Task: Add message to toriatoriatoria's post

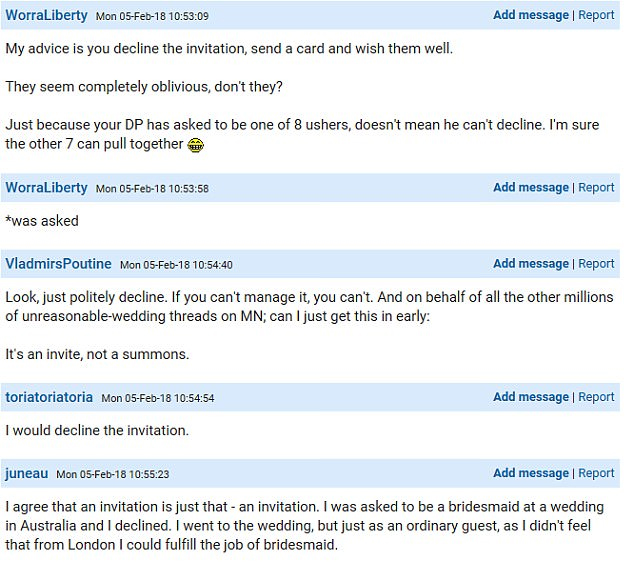Action: [x=531, y=397]
